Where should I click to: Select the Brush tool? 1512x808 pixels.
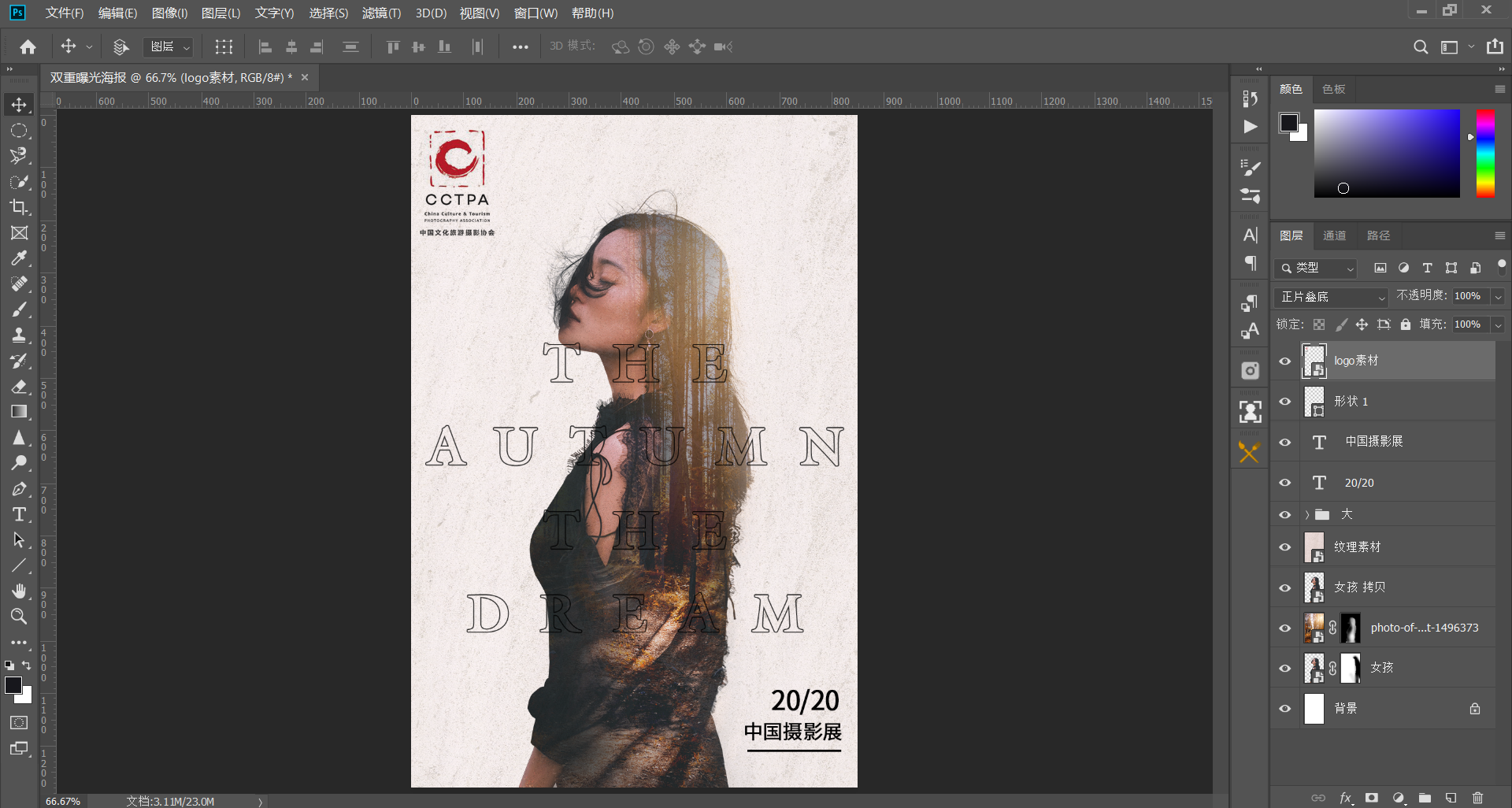[19, 309]
